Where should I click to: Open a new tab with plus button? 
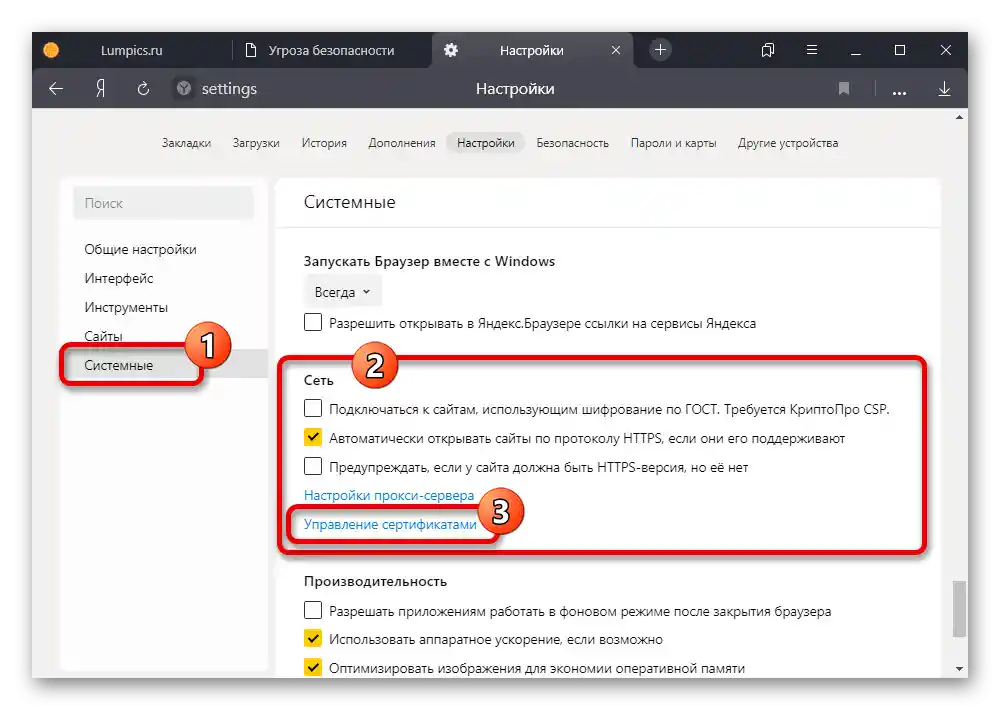(660, 50)
